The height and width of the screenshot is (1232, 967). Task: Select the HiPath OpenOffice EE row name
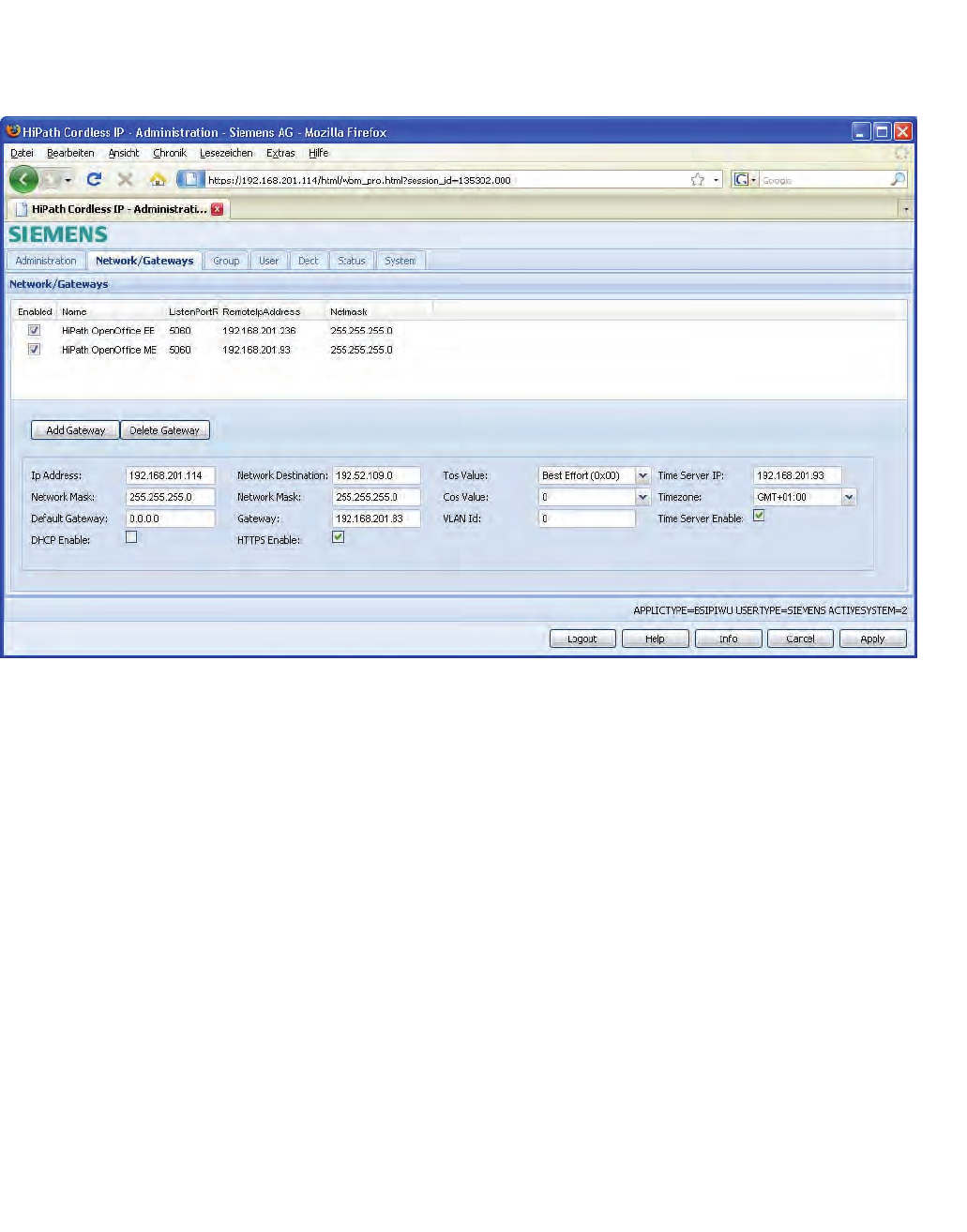(108, 331)
